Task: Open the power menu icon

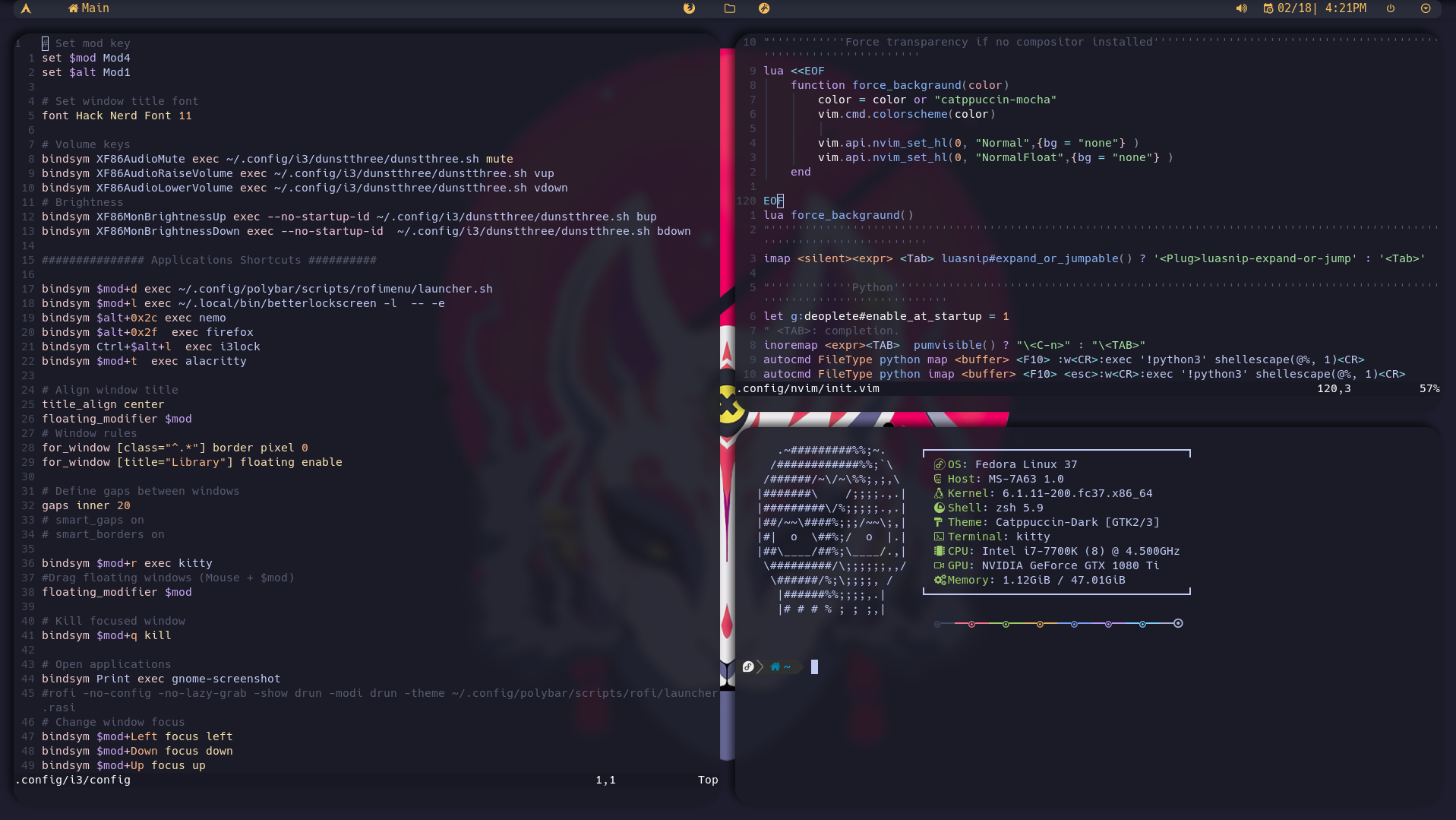Action: (x=1391, y=8)
